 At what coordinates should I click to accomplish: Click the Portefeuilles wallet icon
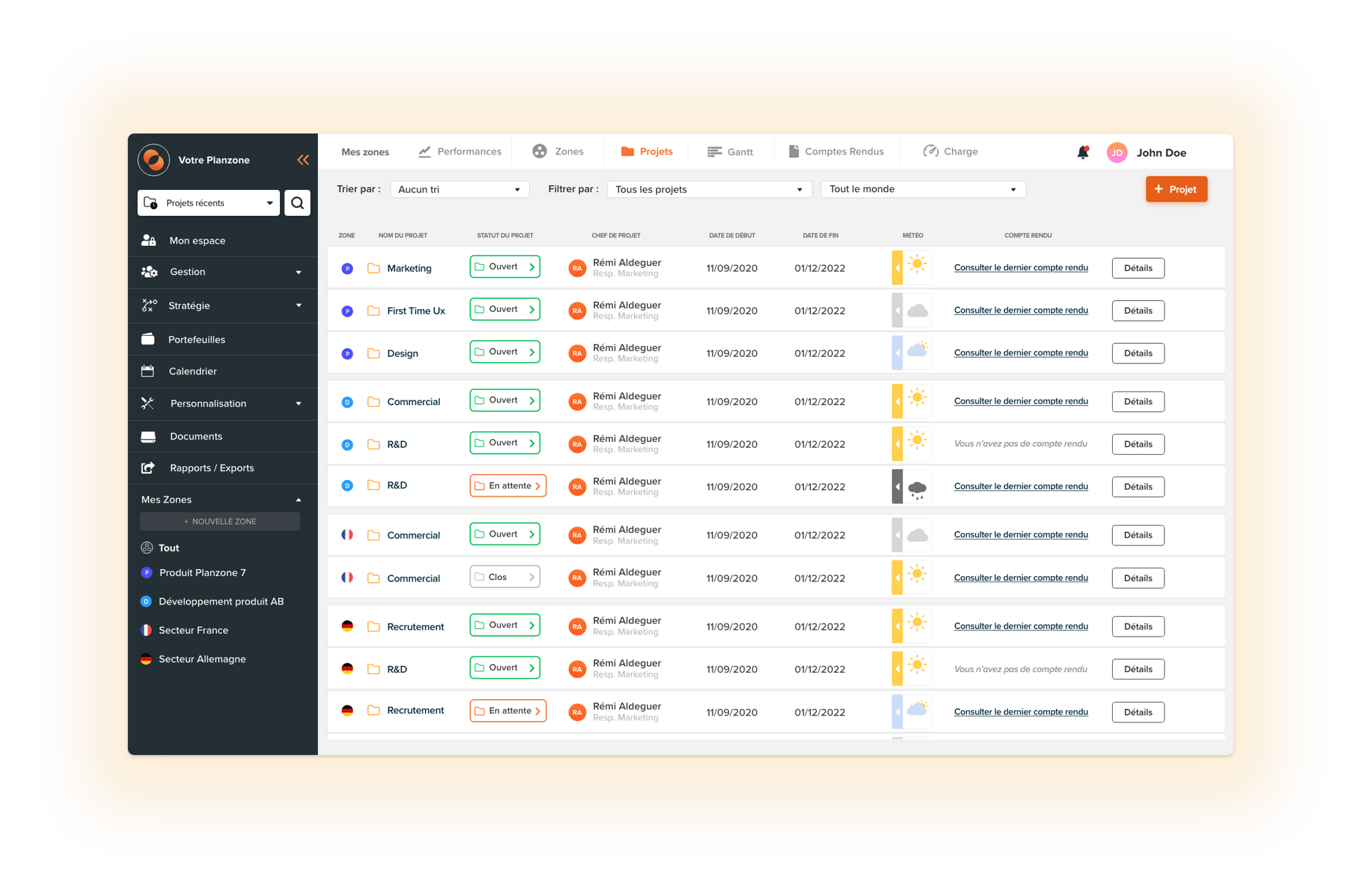click(148, 339)
